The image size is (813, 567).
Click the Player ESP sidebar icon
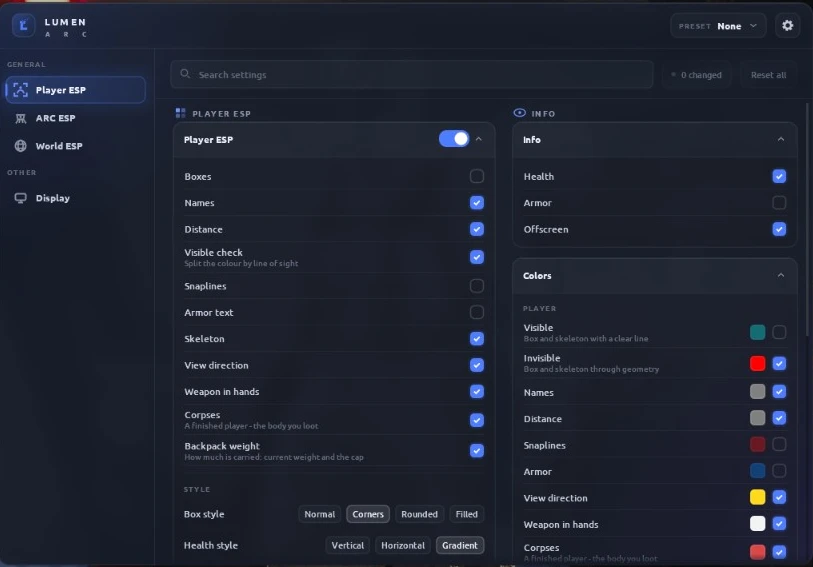point(20,90)
